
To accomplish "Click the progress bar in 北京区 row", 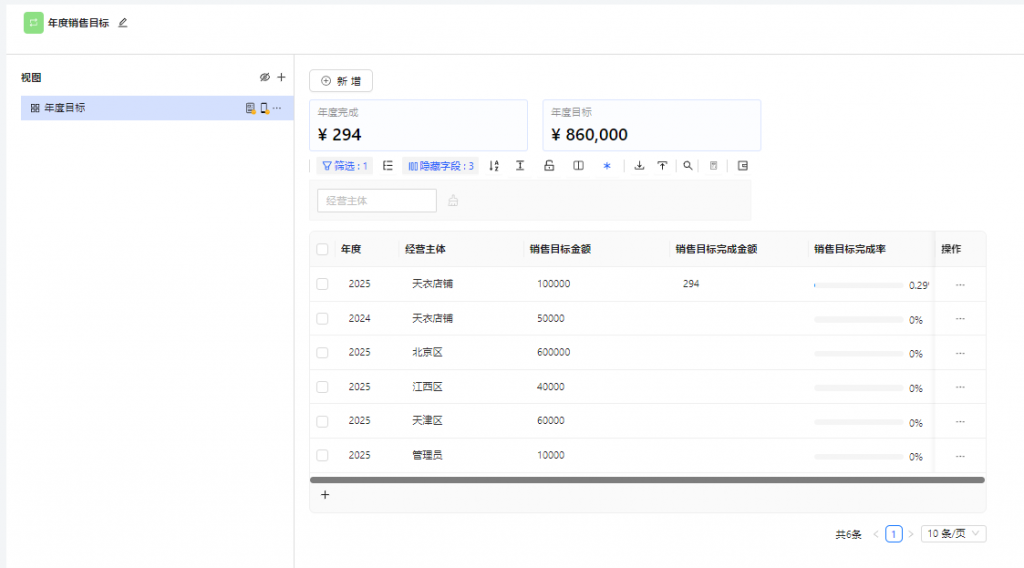I will tap(858, 353).
